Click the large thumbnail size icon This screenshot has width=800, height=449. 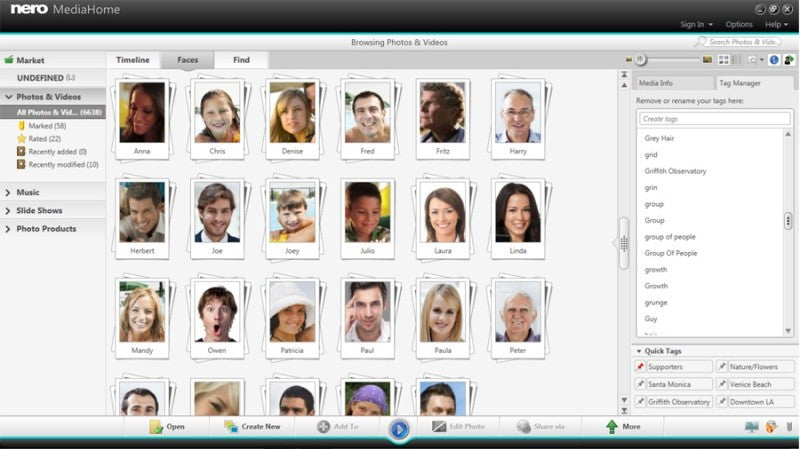point(707,60)
